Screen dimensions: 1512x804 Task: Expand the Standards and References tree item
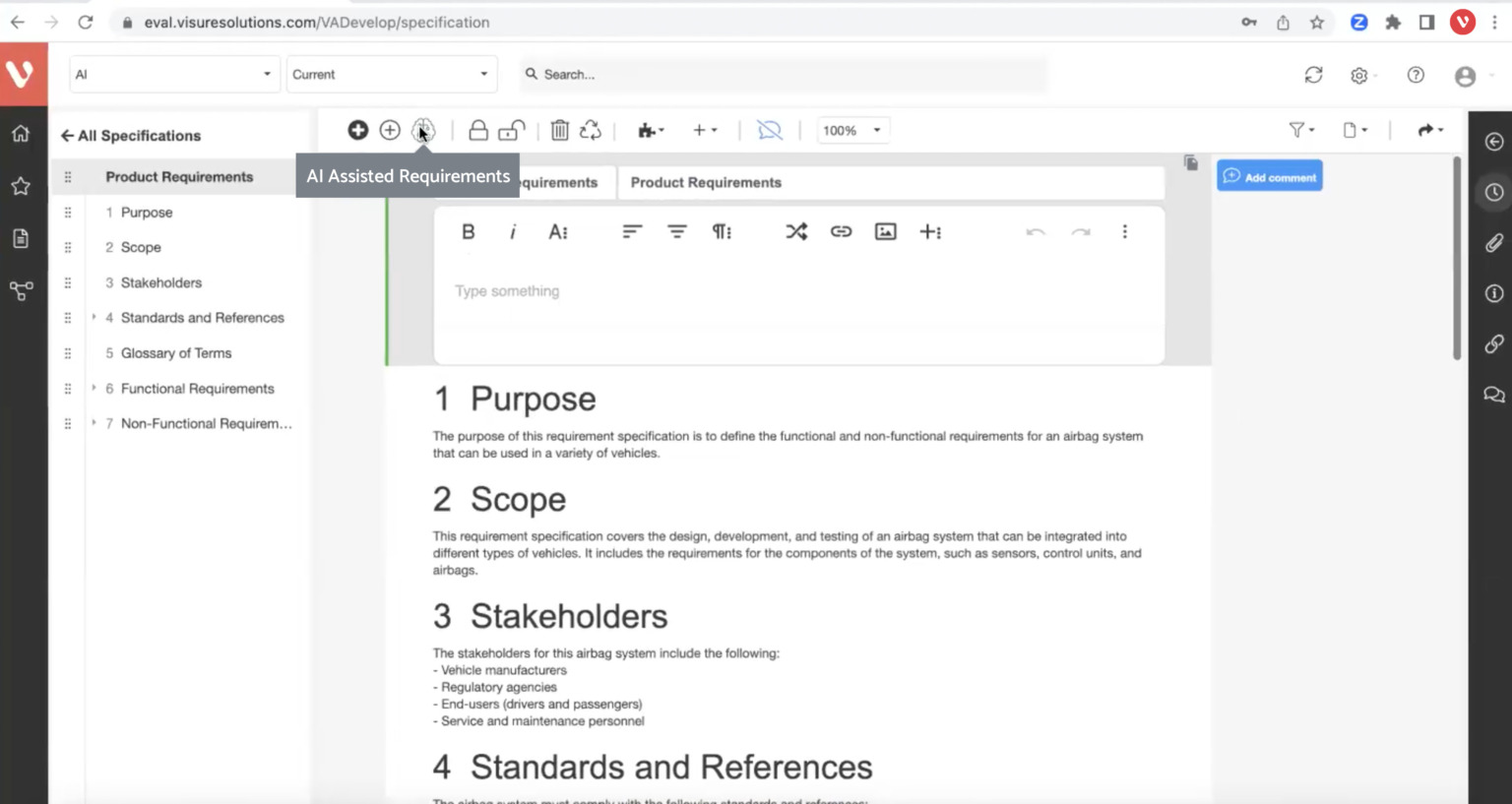click(x=94, y=317)
